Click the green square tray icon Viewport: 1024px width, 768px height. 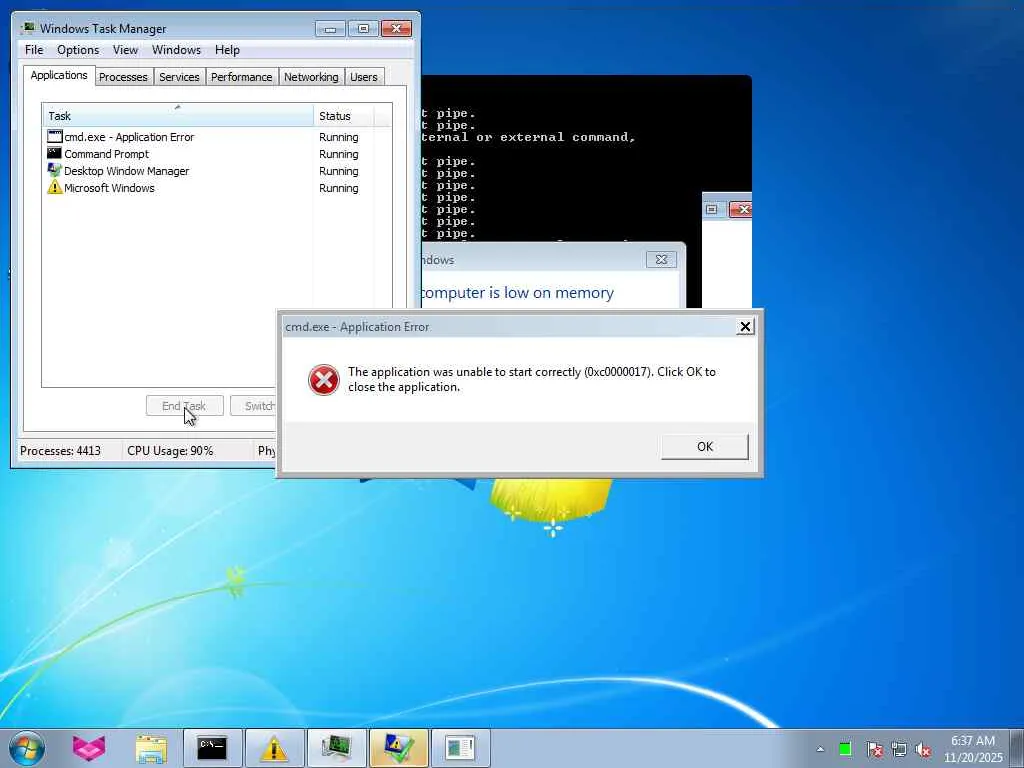point(845,749)
